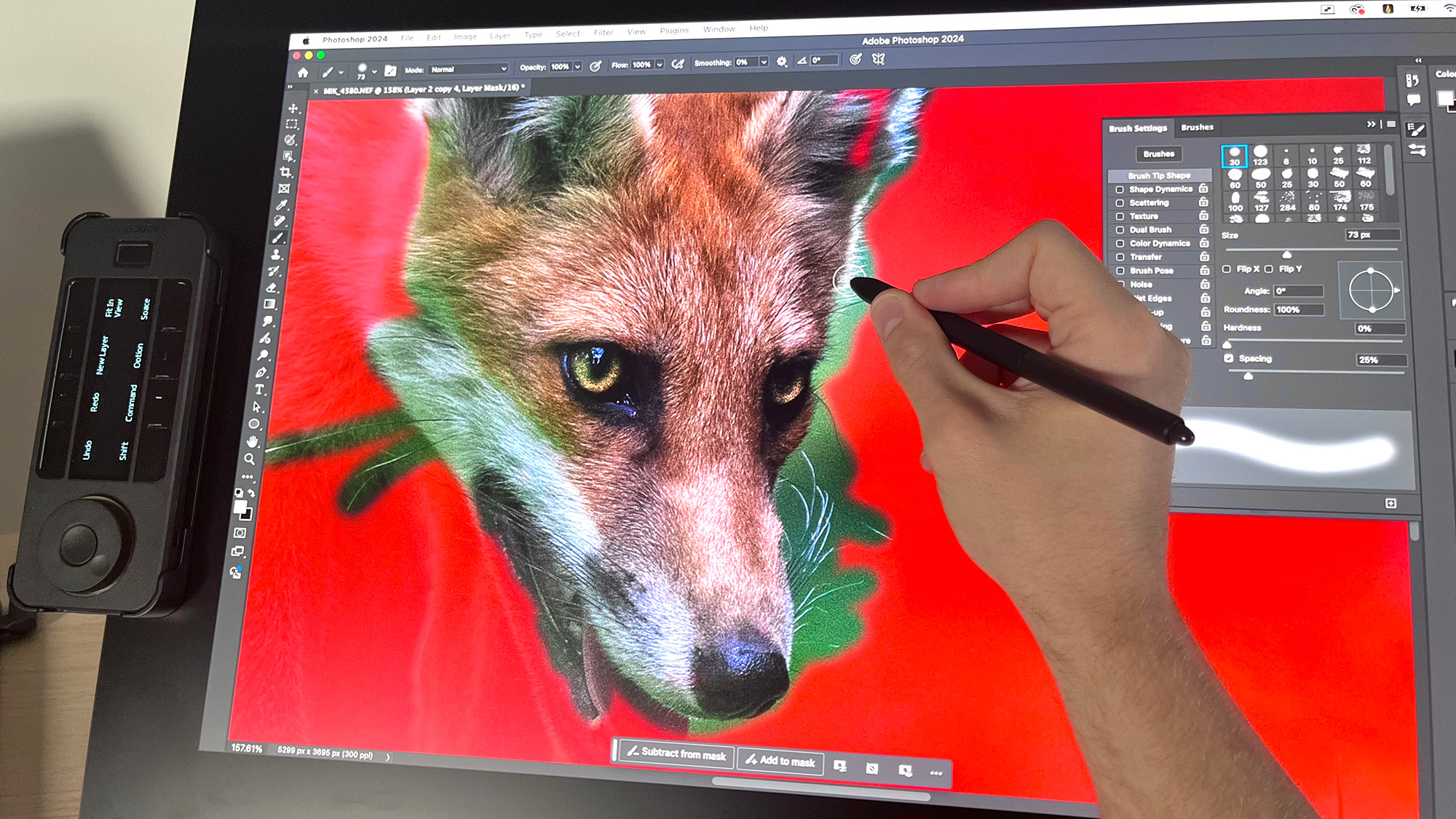Select the Brush tool in toolbar
This screenshot has height=819, width=1456.
[278, 238]
